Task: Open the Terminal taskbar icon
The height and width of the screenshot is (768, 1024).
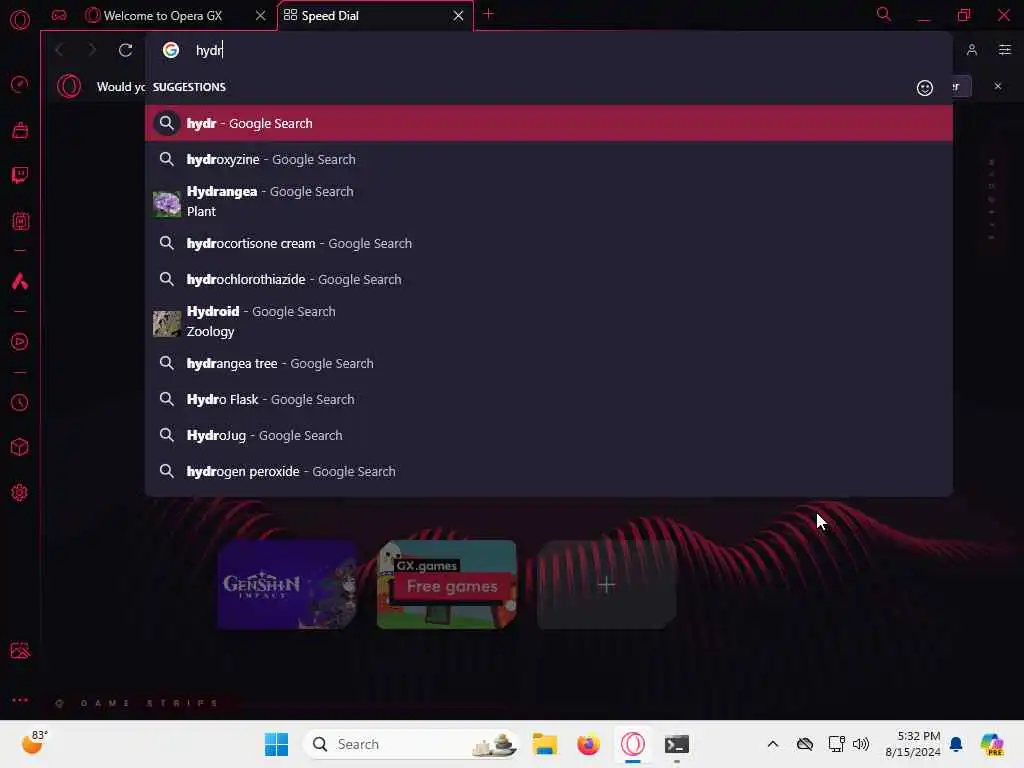Action: (677, 744)
